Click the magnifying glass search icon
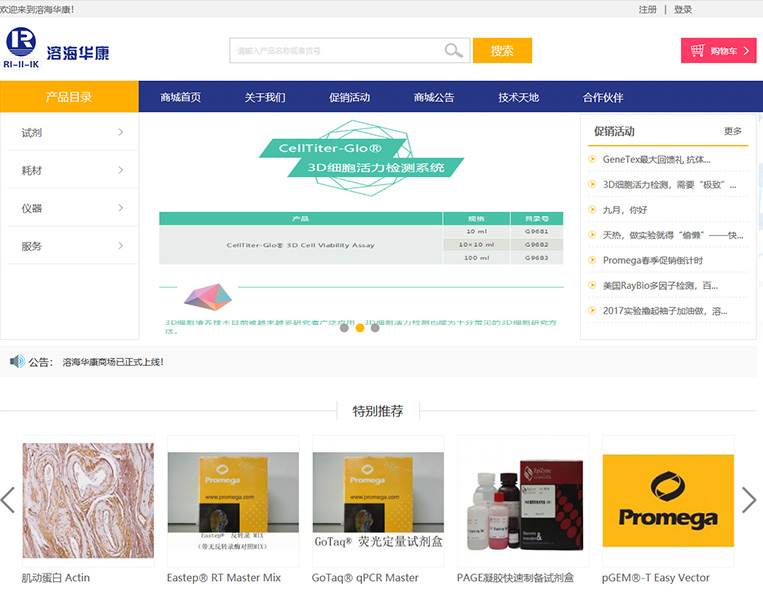 454,51
